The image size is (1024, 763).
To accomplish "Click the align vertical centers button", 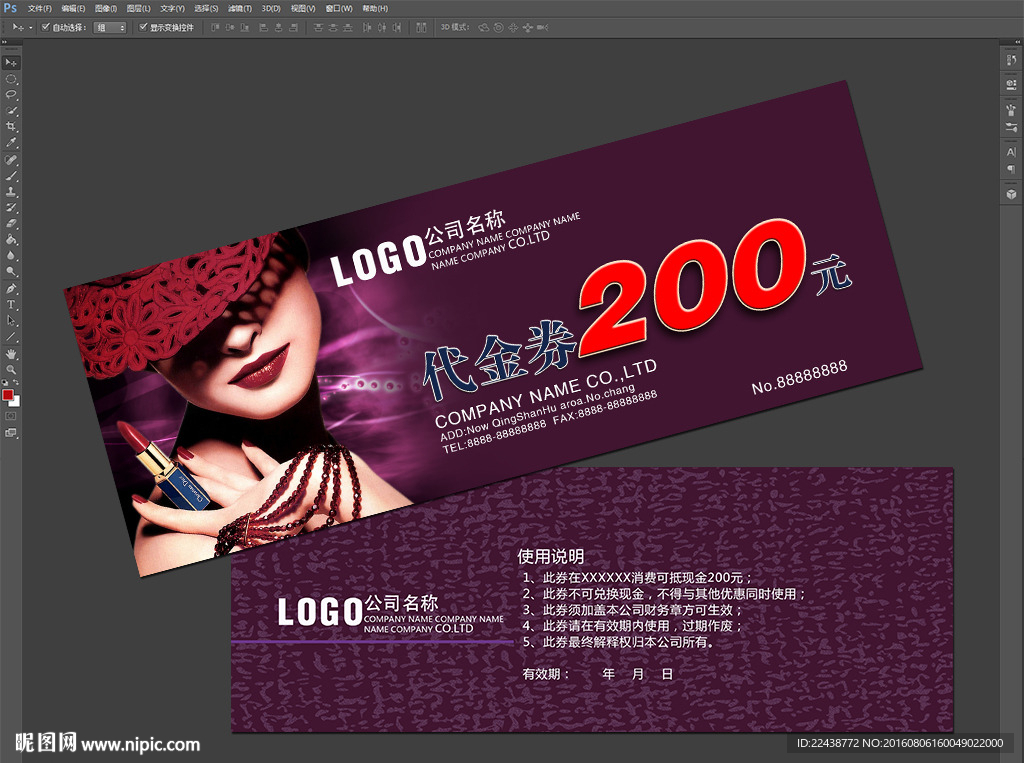I will tap(230, 27).
